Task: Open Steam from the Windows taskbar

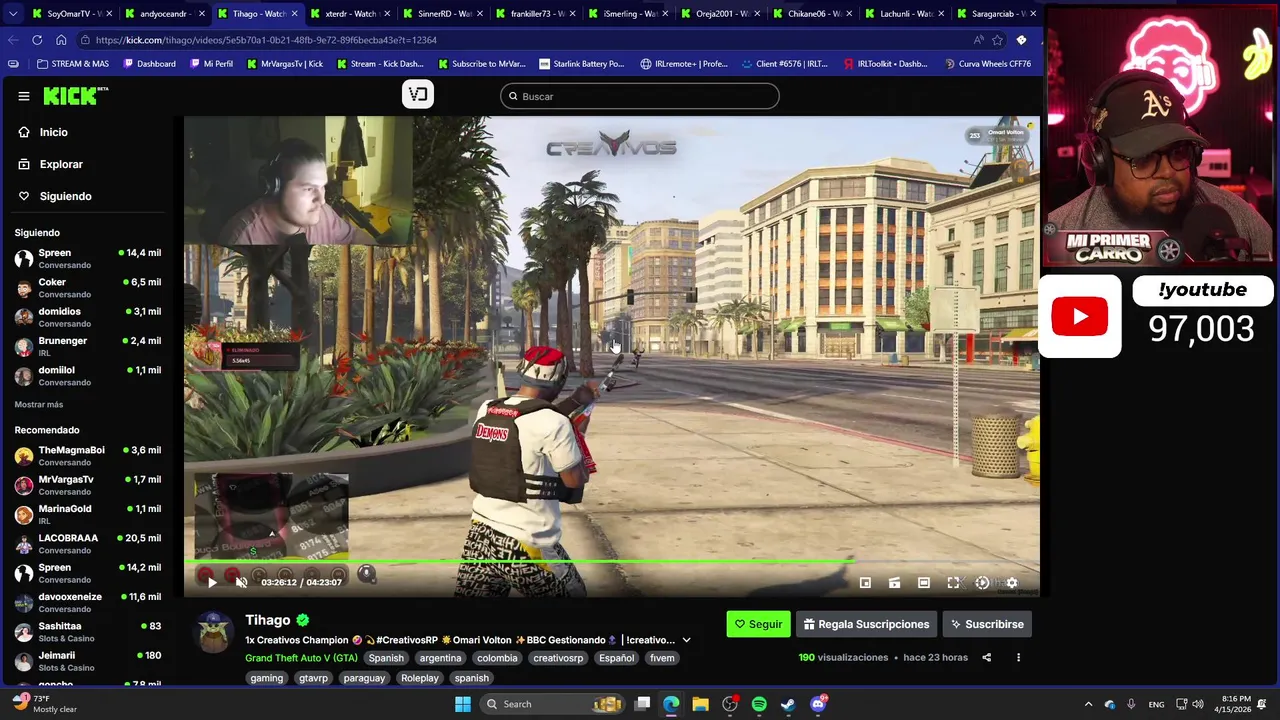Action: tap(788, 704)
